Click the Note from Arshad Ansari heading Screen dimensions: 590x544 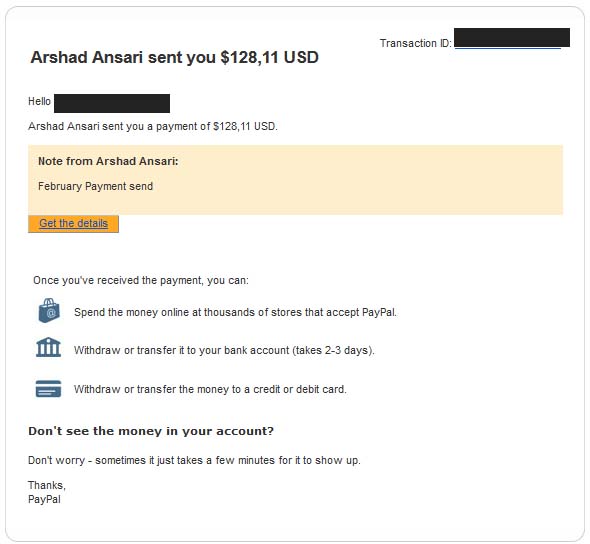108,161
